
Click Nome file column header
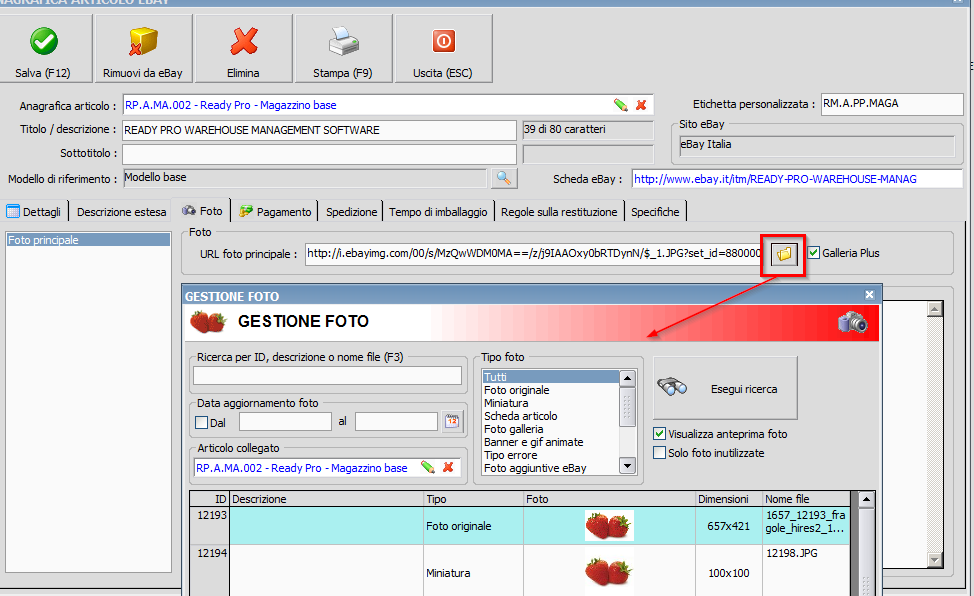806,499
